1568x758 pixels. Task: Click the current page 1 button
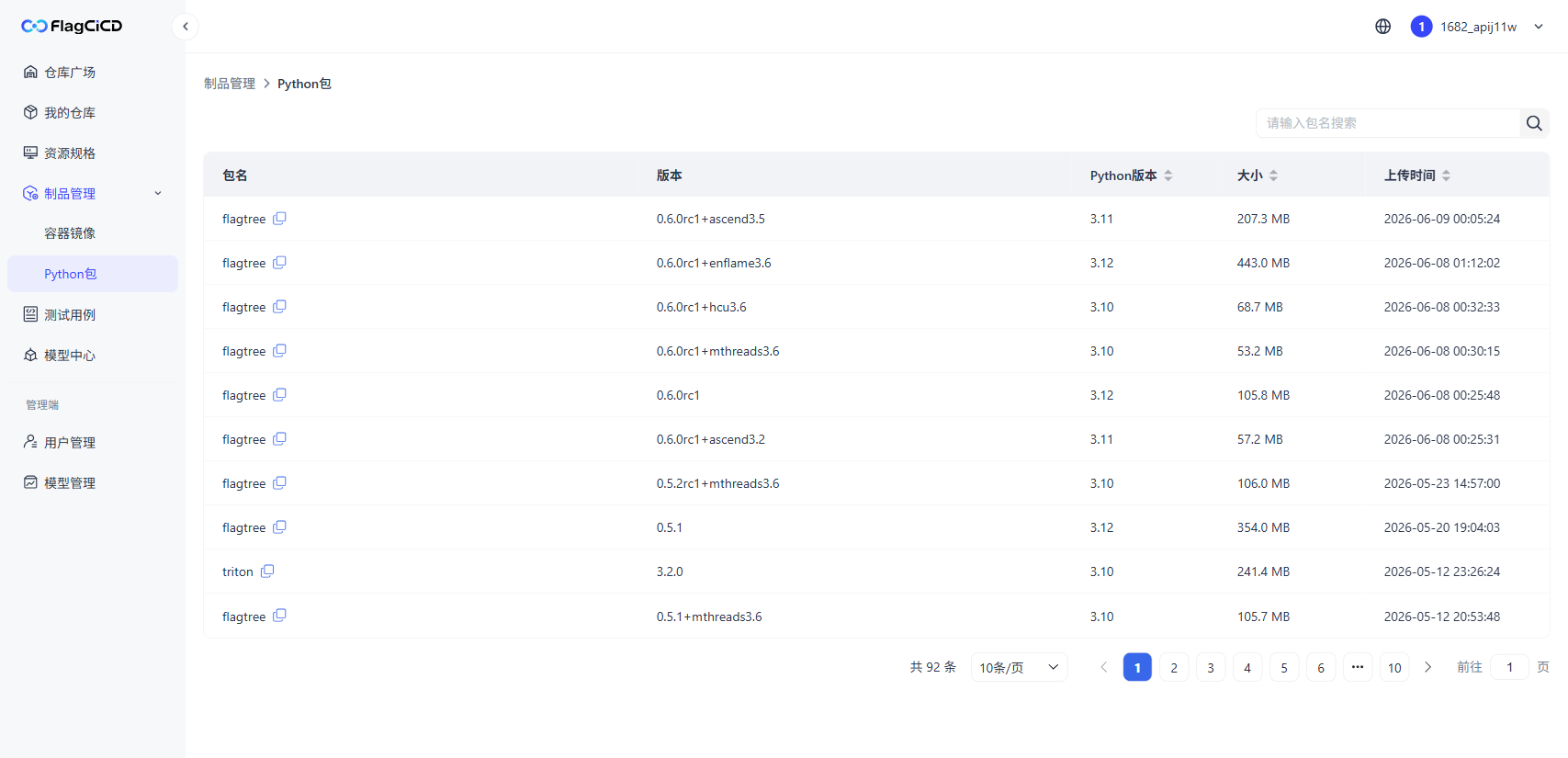point(1137,667)
